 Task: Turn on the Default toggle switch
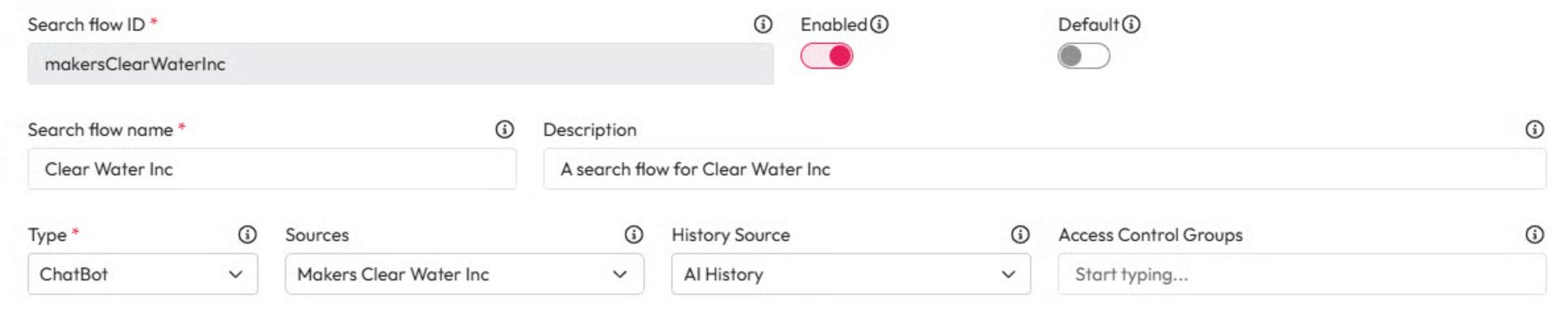click(x=1083, y=56)
